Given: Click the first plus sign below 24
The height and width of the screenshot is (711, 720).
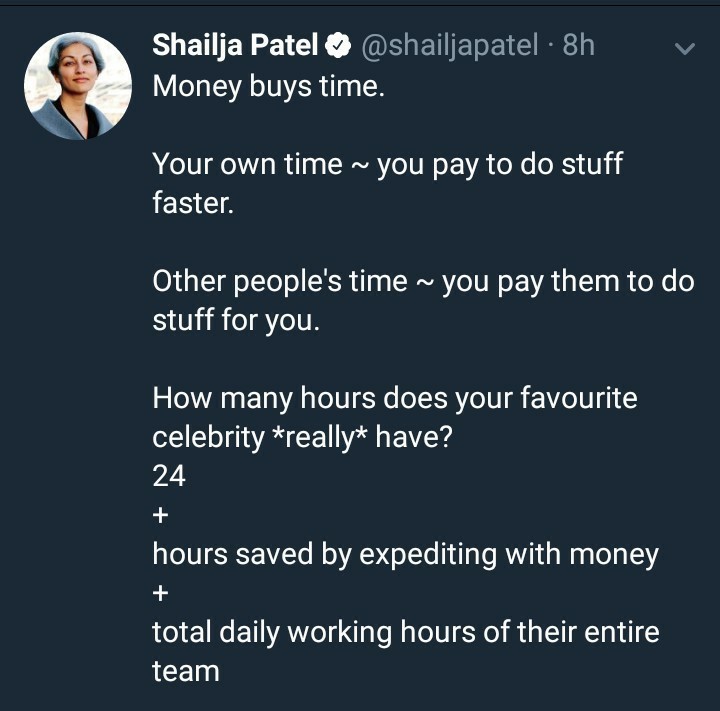Looking at the screenshot, I should coord(160,515).
